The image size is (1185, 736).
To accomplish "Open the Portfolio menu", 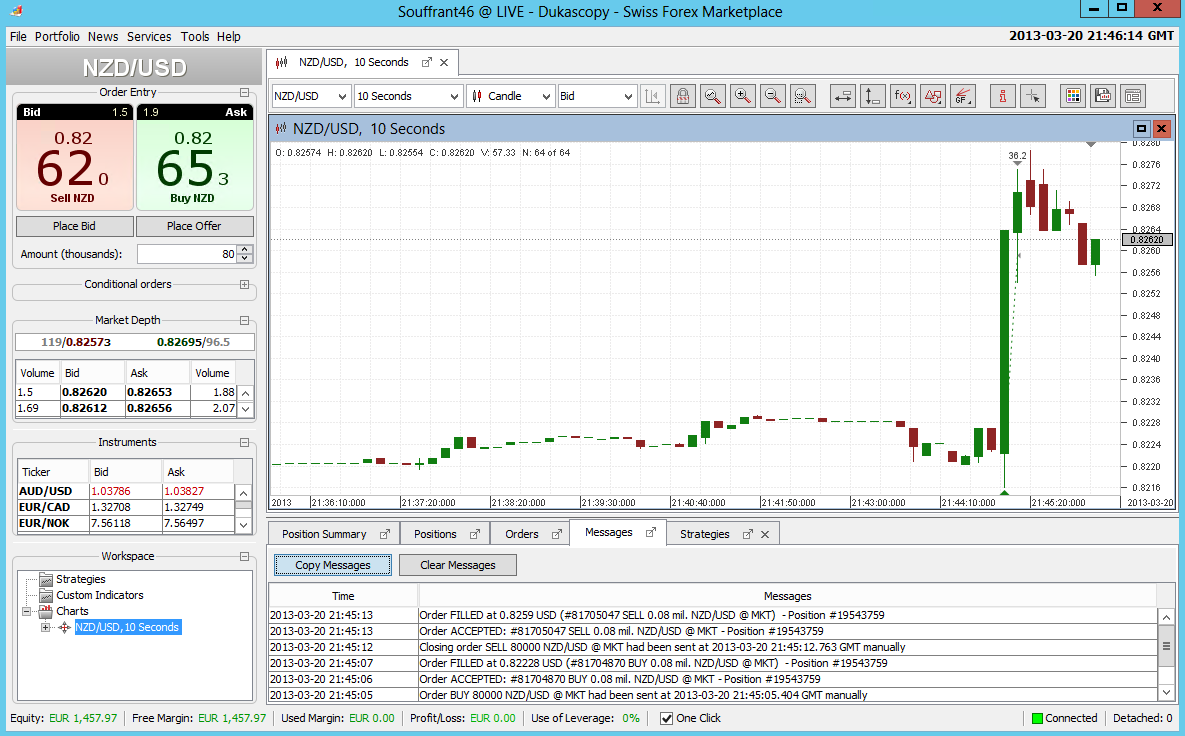I will click(x=57, y=36).
